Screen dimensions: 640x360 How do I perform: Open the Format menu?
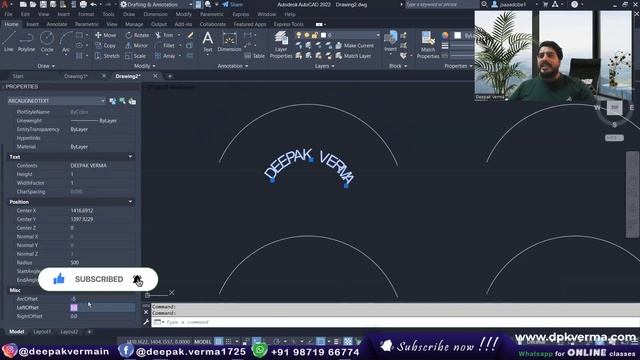coord(86,14)
